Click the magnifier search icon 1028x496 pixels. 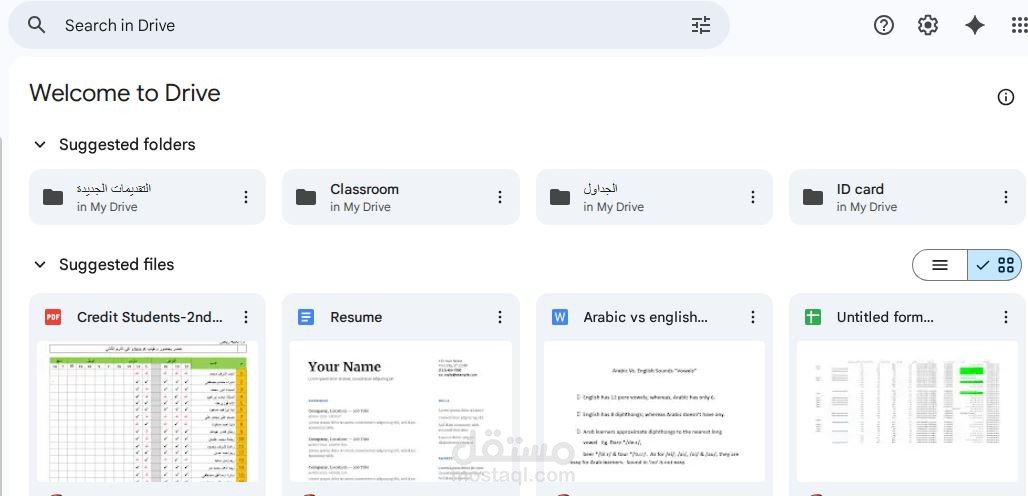pos(37,25)
